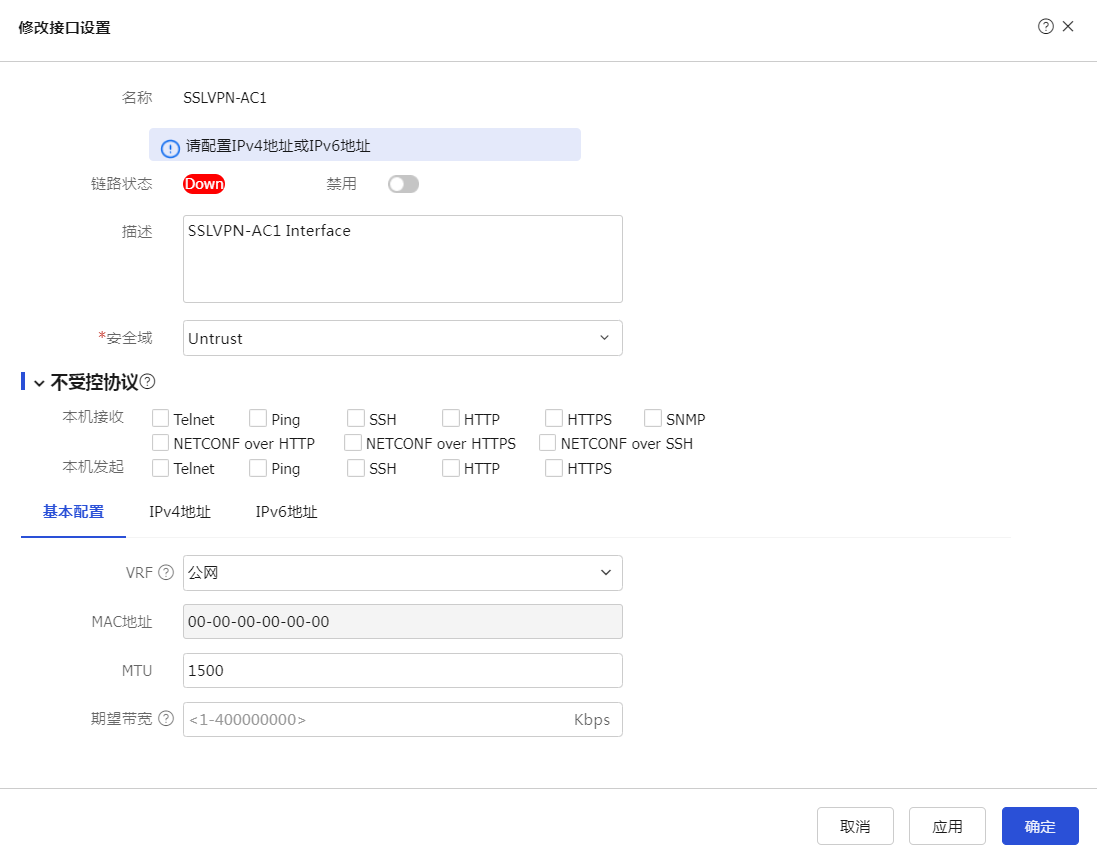
Task: Close the interface settings dialog
Action: 1068,27
